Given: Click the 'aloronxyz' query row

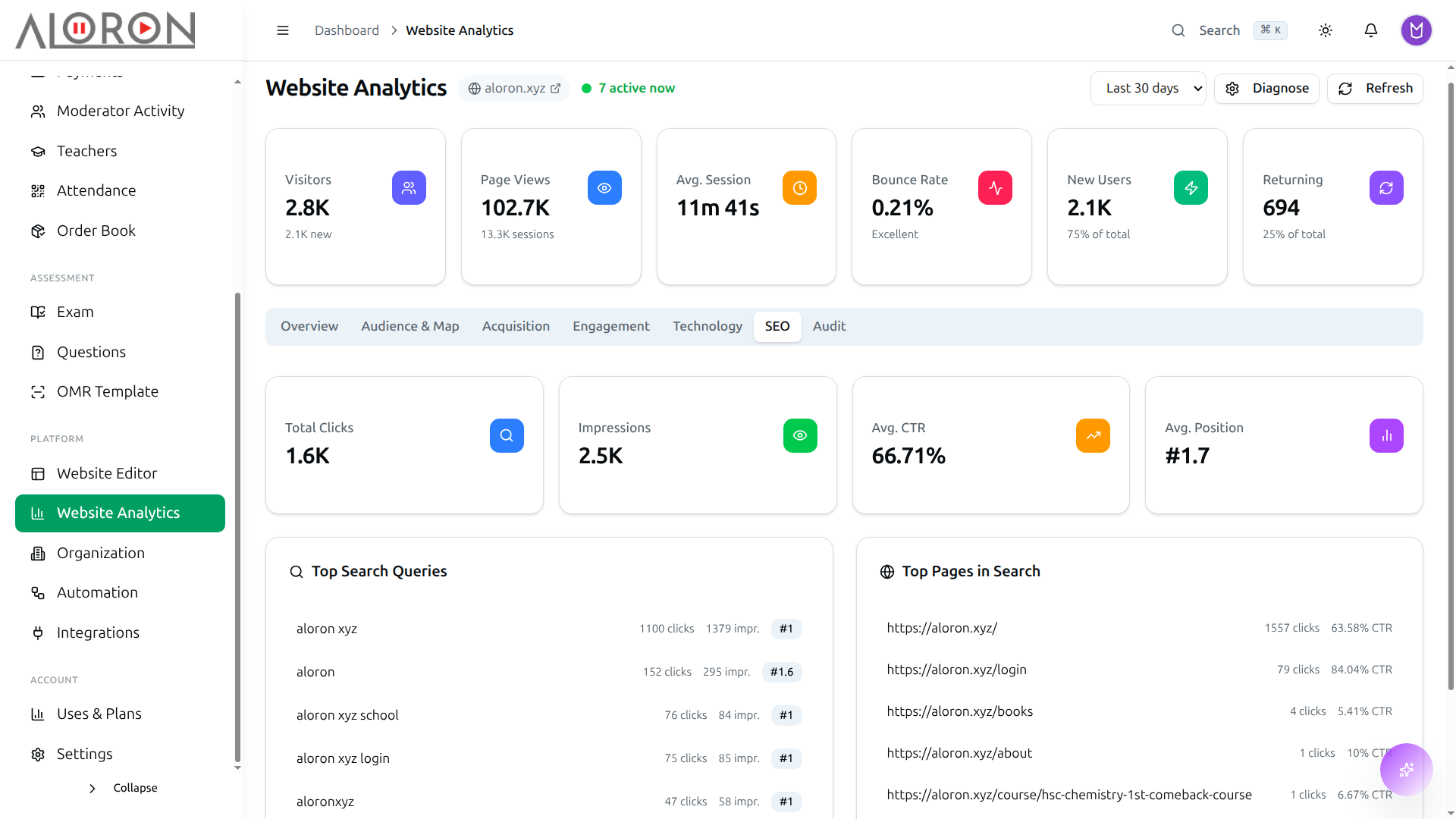Looking at the screenshot, I should pyautogui.click(x=549, y=802).
